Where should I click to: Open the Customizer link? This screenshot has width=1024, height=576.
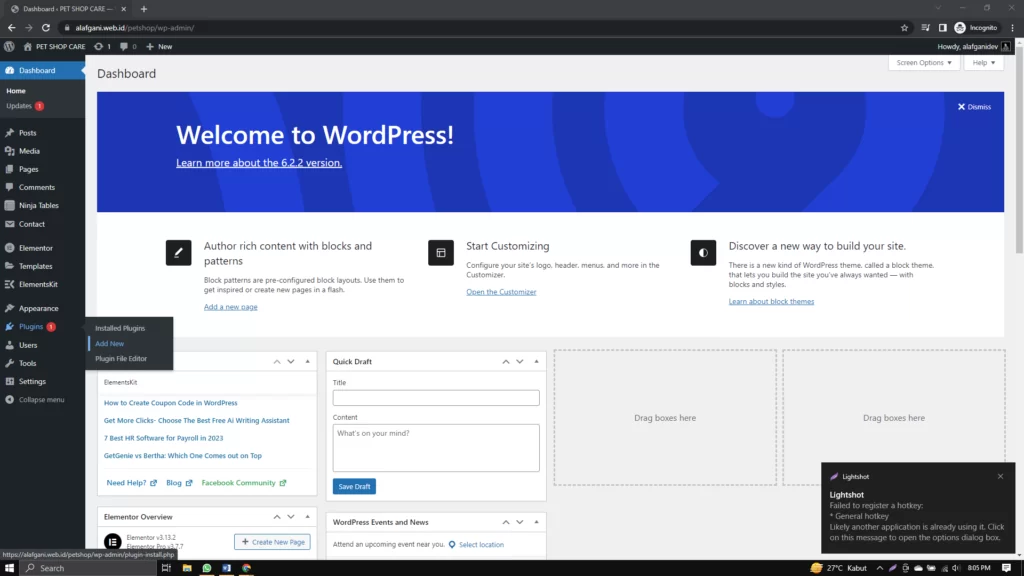point(501,292)
